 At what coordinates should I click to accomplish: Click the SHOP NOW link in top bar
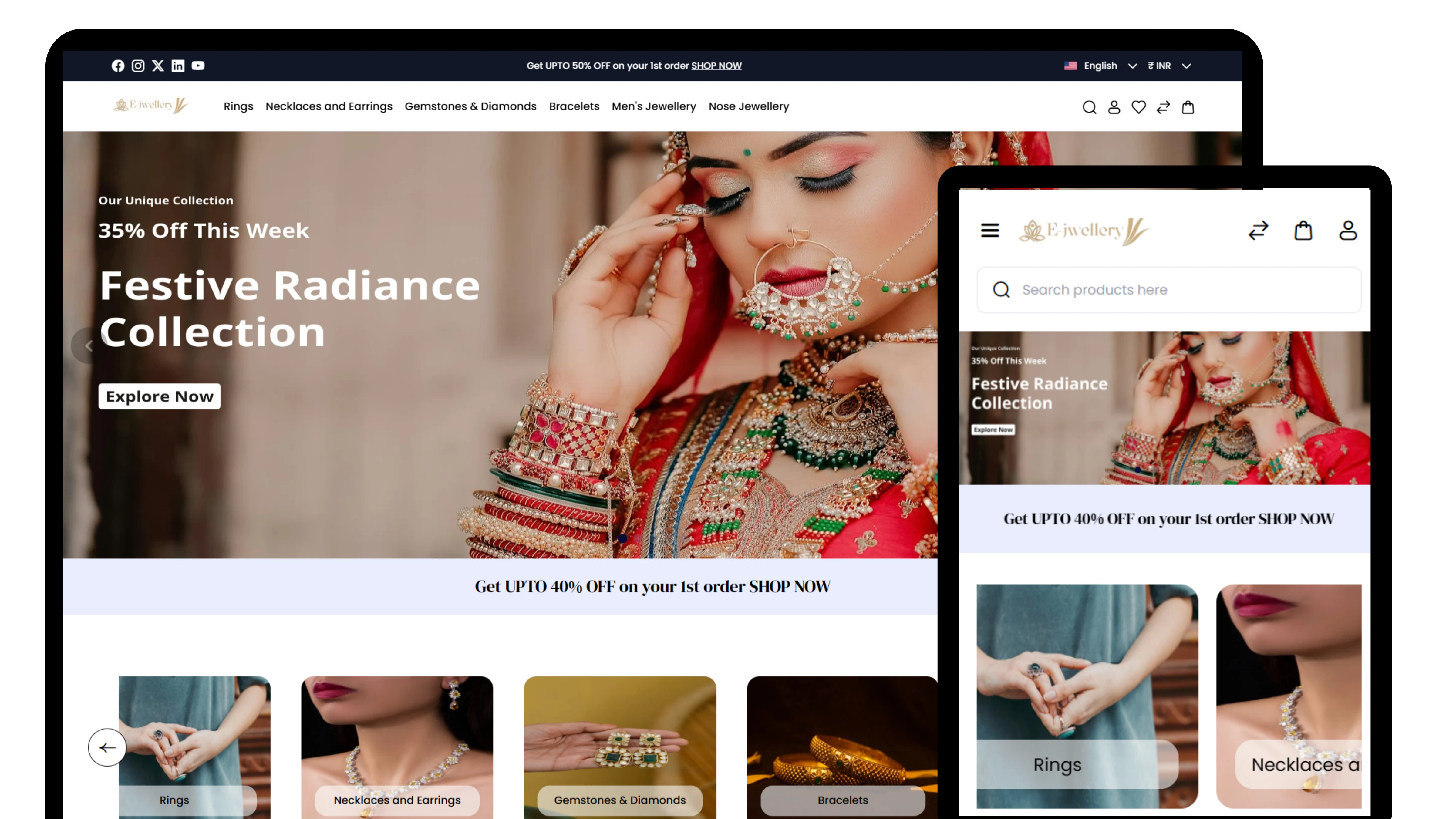tap(716, 66)
